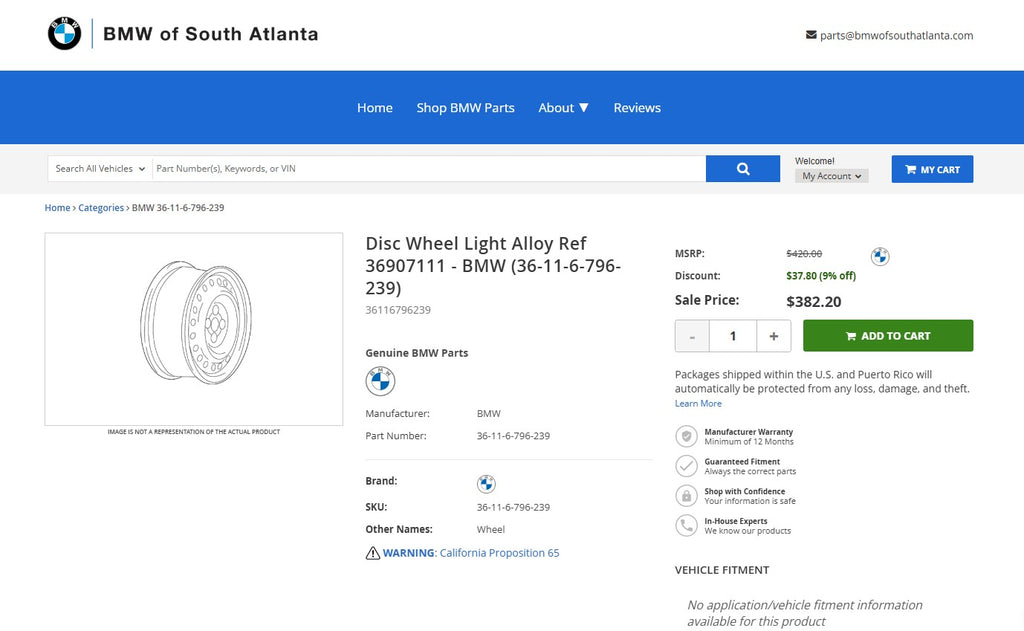Click the In-House Experts phone icon
This screenshot has width=1024, height=631.
tap(686, 526)
